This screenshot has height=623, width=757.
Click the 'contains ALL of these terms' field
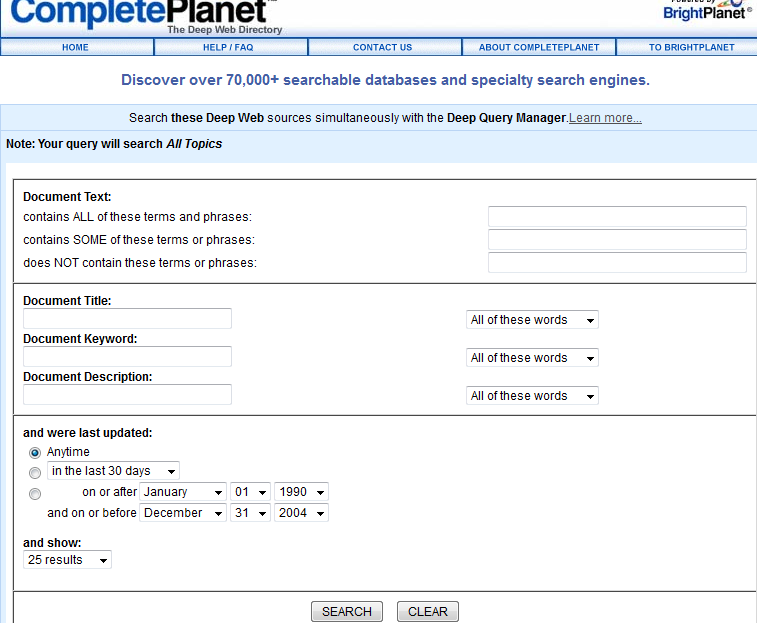click(x=617, y=217)
